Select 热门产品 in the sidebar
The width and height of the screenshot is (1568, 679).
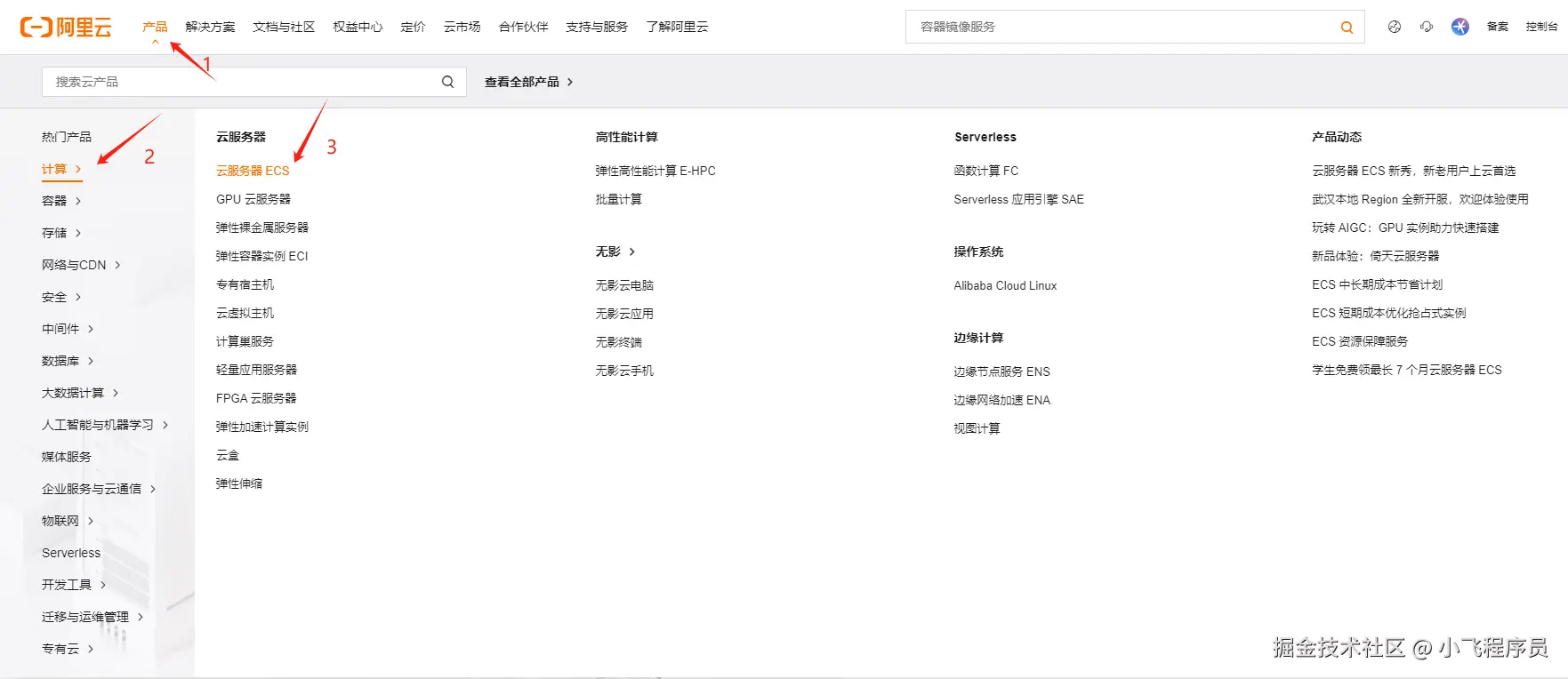67,137
